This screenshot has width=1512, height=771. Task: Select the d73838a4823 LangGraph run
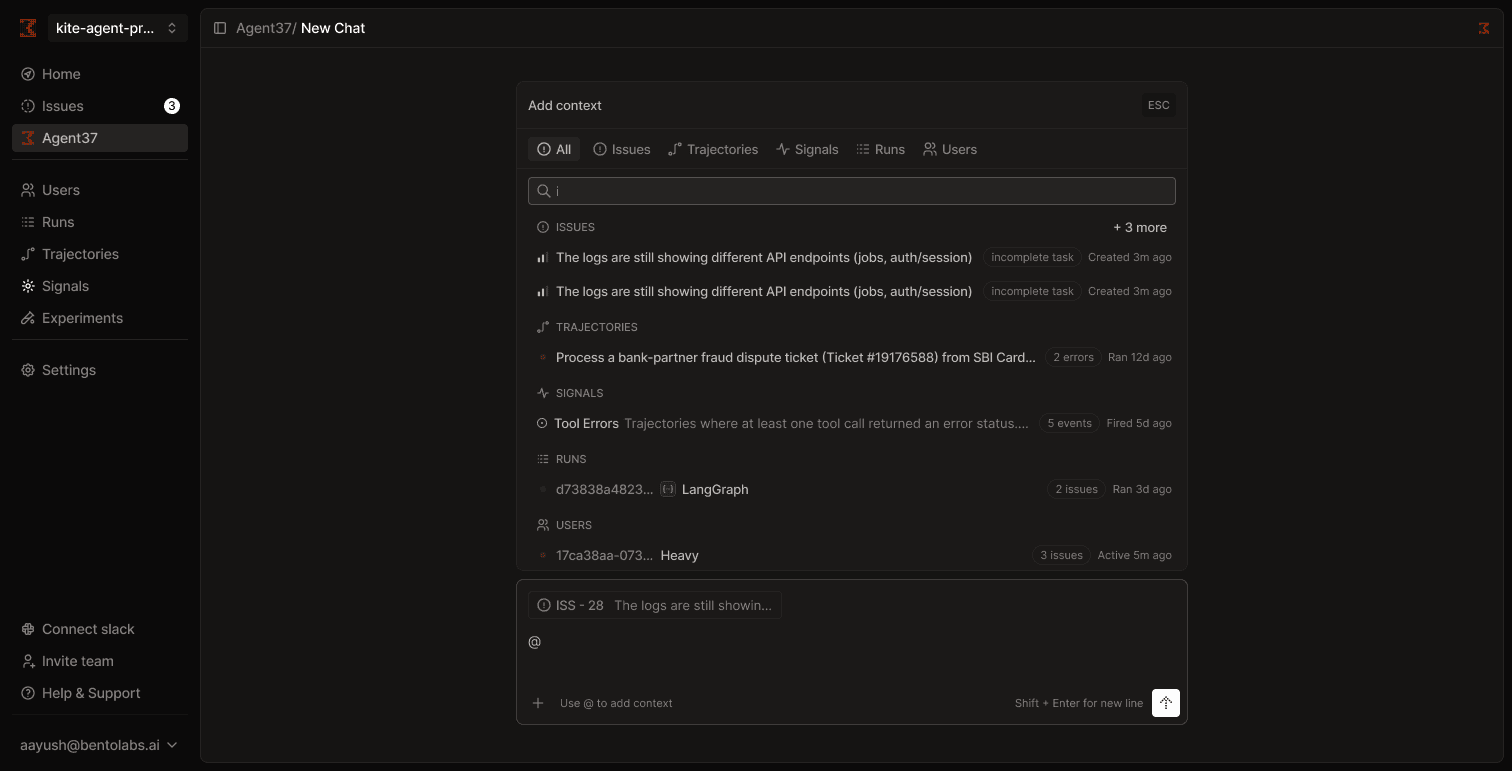852,489
